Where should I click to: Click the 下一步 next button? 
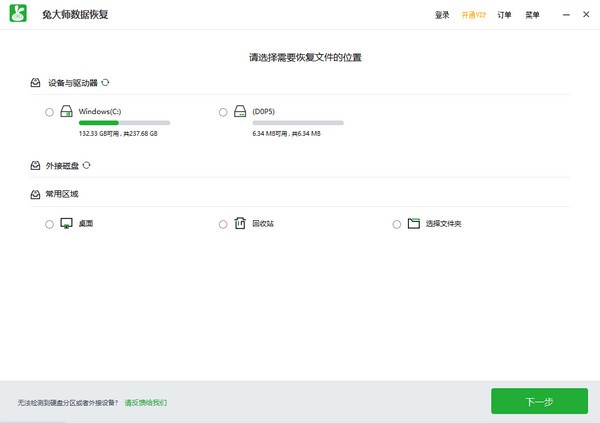[540, 401]
